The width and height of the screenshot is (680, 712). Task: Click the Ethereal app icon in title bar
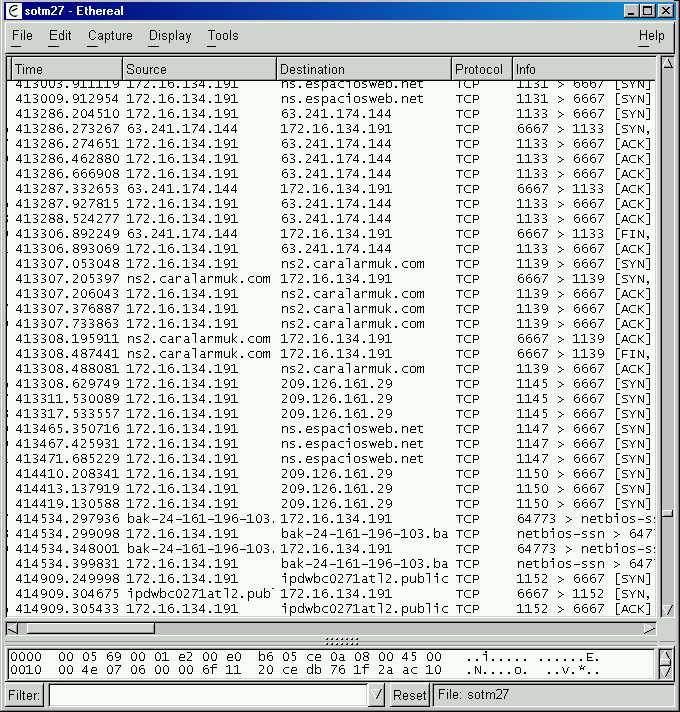tap(14, 10)
